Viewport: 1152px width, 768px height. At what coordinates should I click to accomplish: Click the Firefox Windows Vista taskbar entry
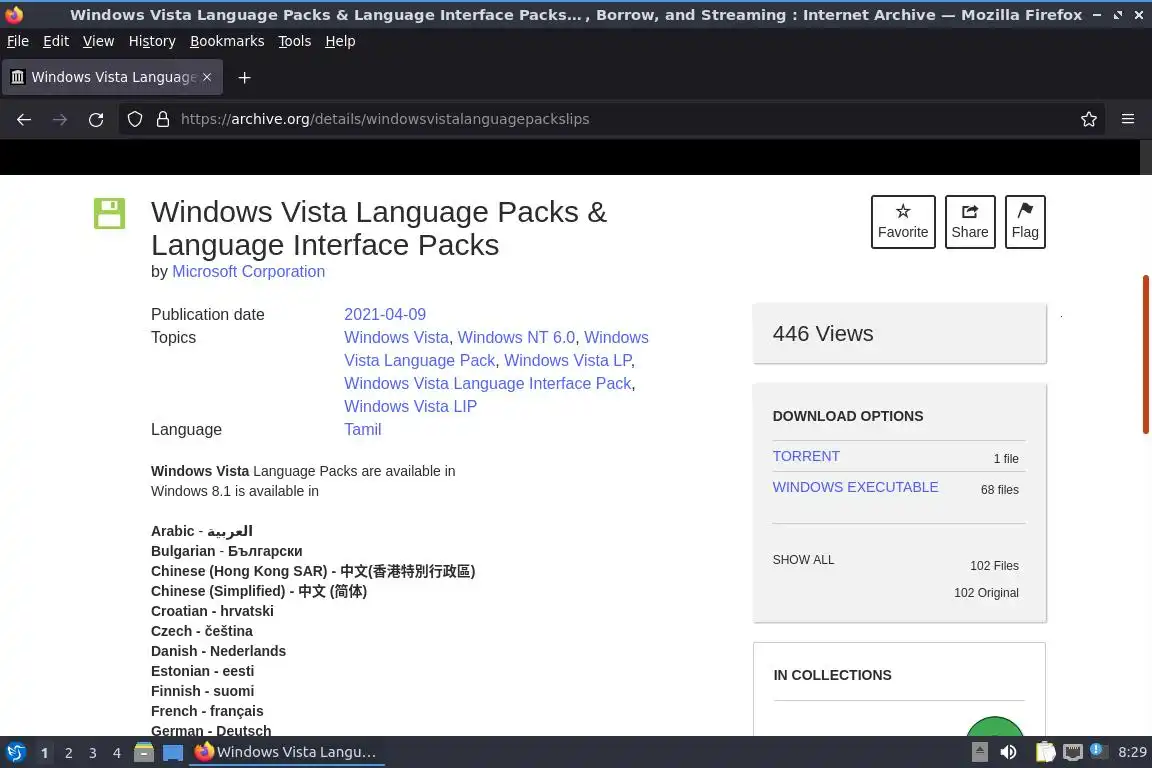(287, 752)
